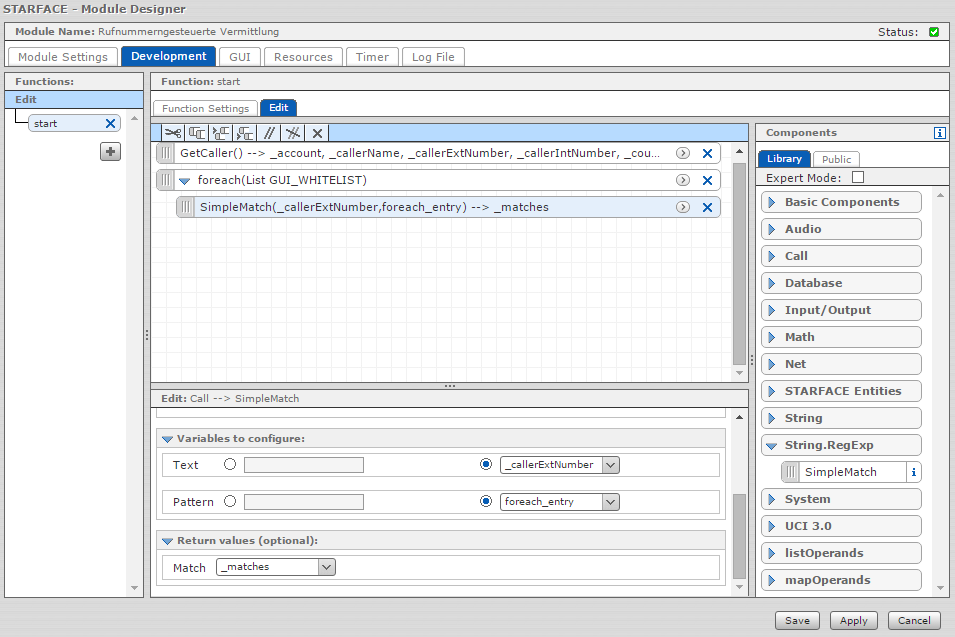Collapse Return values section

pos(167,541)
